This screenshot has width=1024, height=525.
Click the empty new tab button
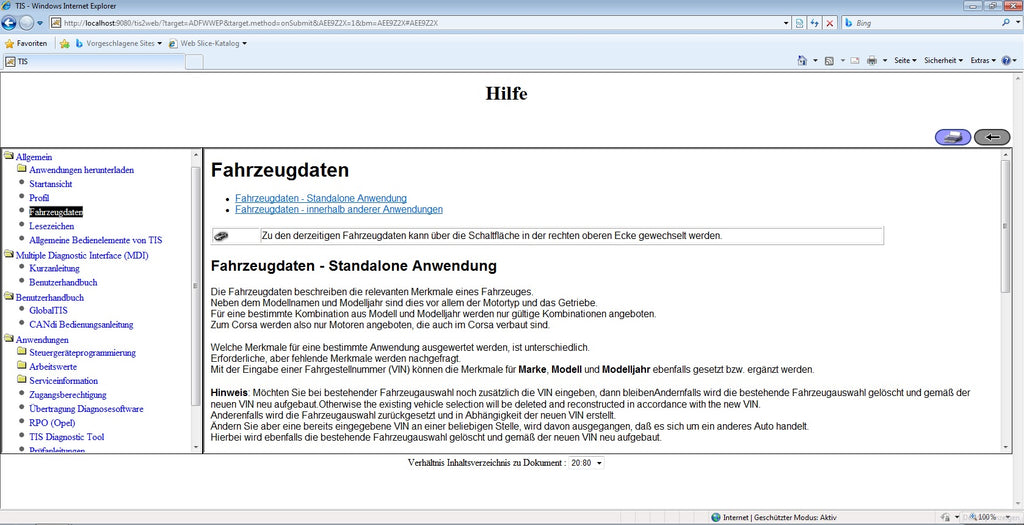click(195, 61)
